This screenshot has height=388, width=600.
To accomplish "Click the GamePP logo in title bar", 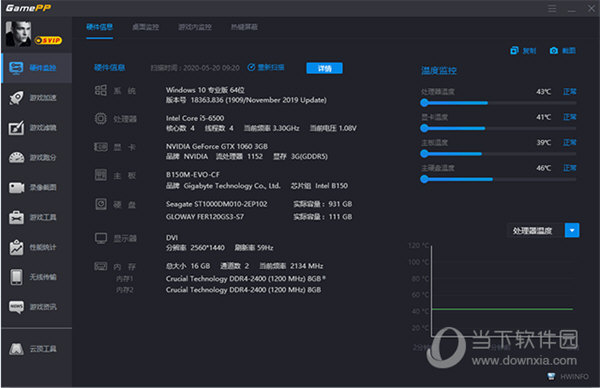I will click(28, 8).
